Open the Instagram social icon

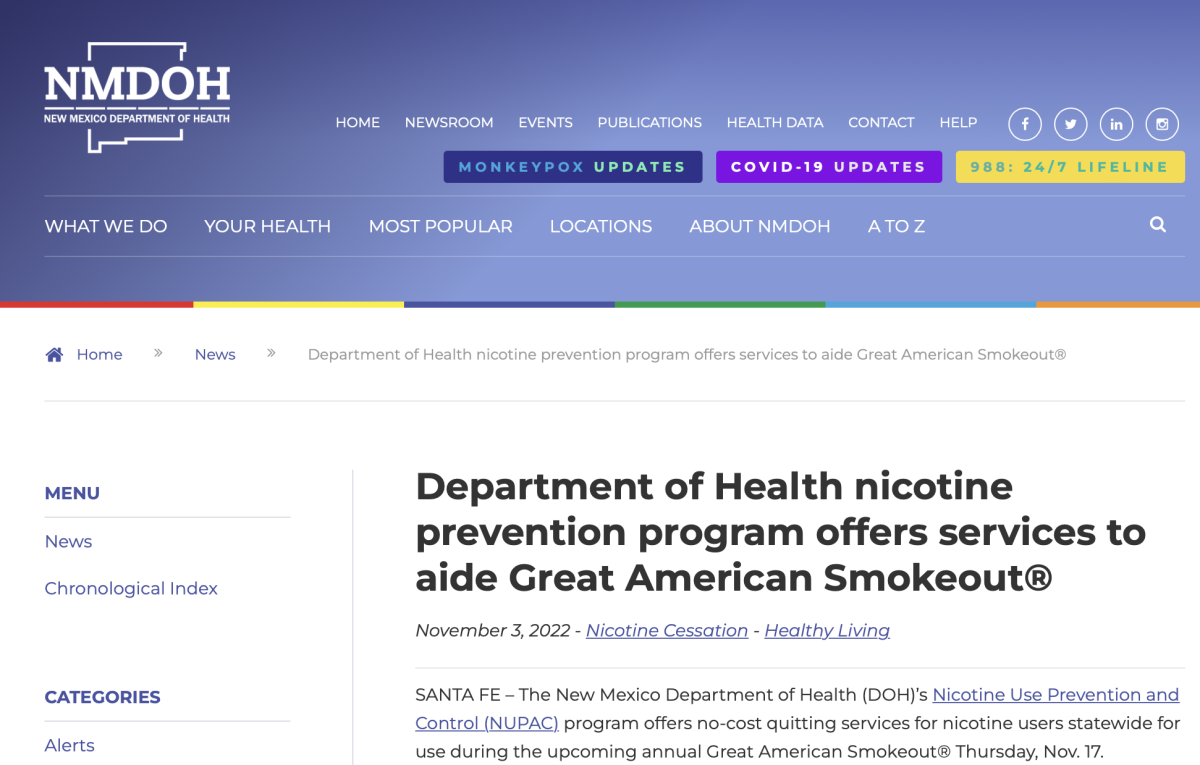(x=1162, y=124)
